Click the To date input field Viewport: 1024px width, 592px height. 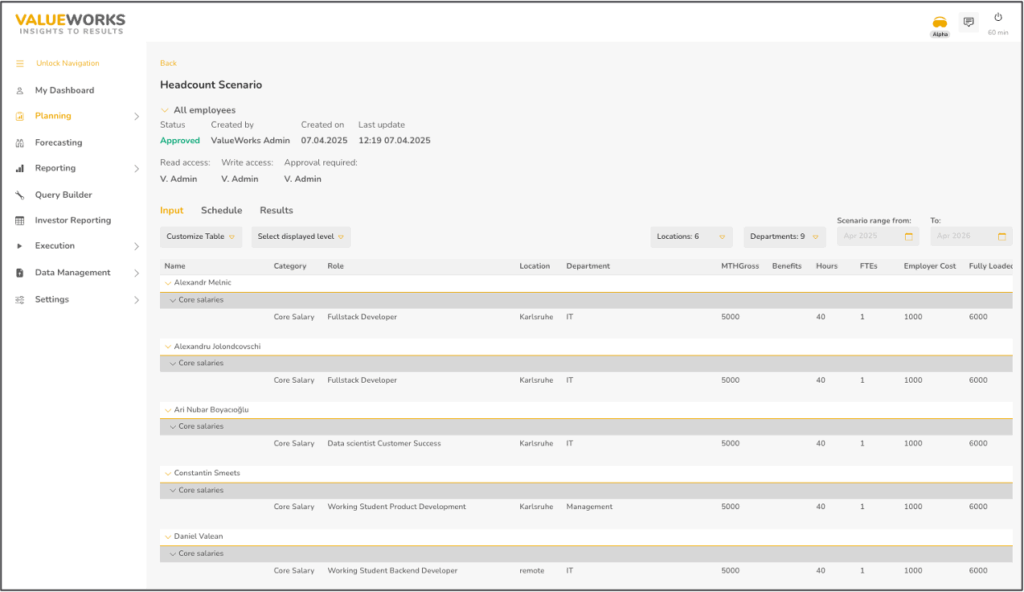point(963,237)
